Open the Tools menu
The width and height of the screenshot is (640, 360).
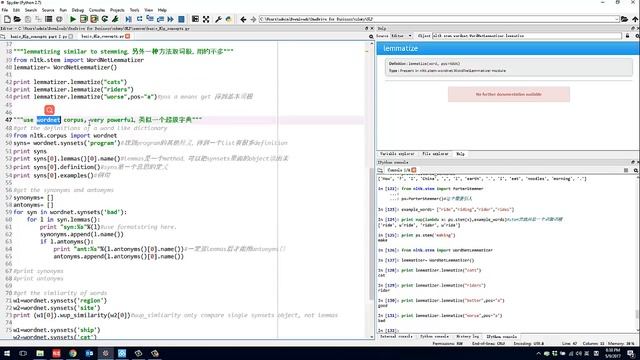(134, 10)
